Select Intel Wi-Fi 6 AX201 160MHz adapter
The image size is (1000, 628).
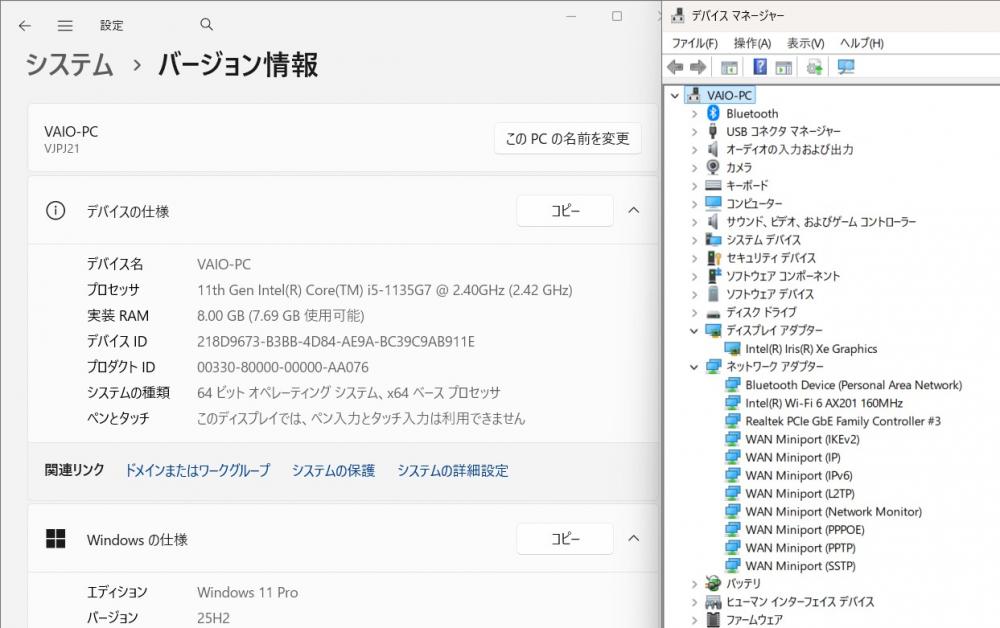[x=823, y=403]
